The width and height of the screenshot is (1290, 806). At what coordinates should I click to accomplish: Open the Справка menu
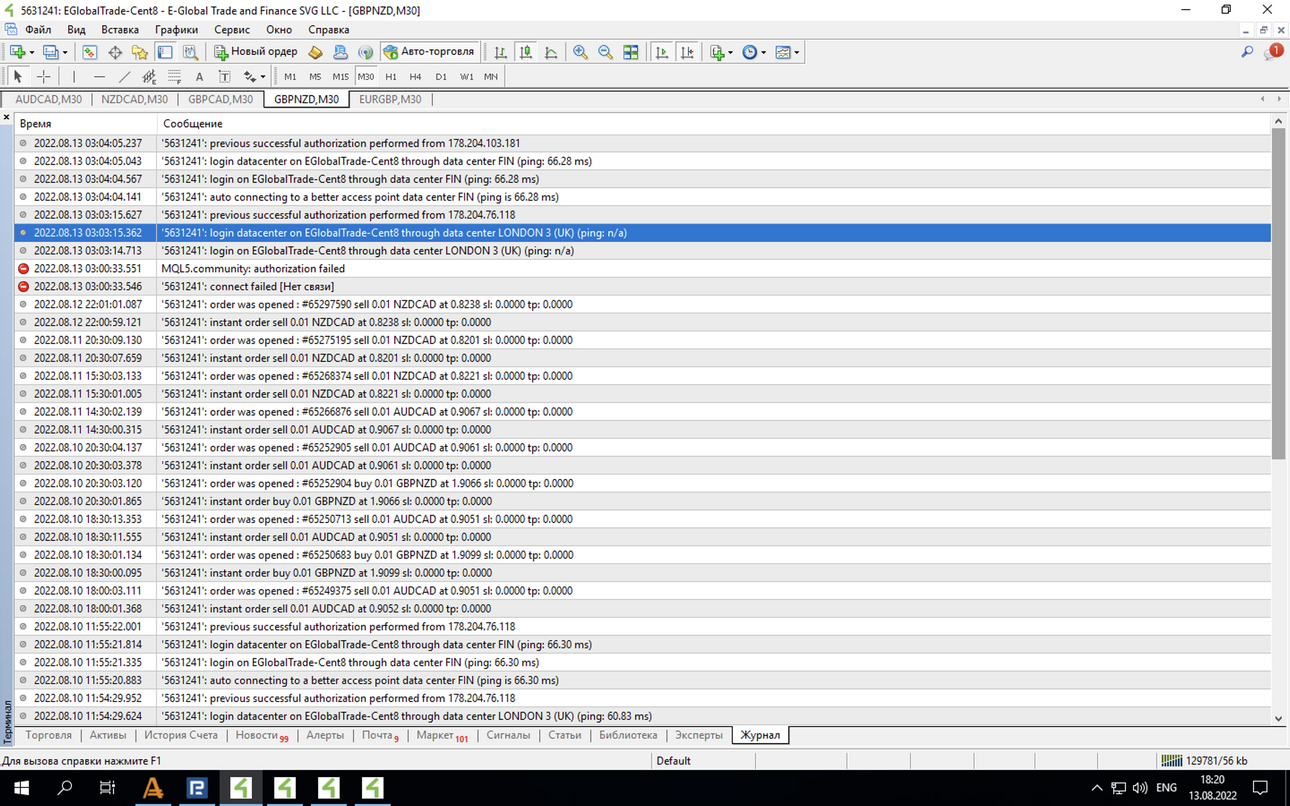pos(329,30)
